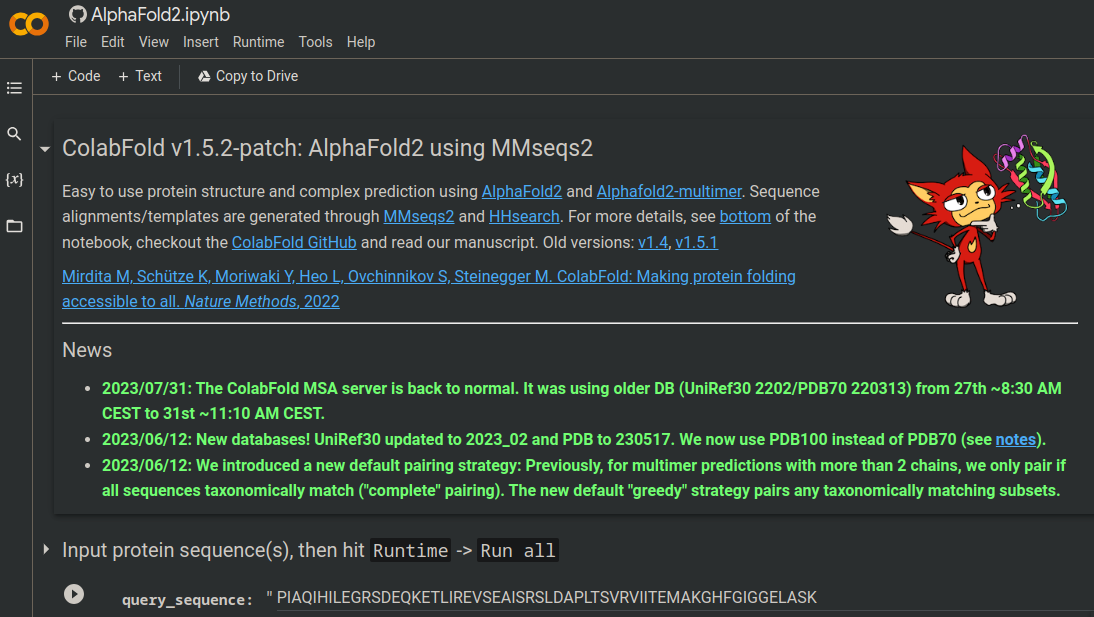
Task: Open the table of contents sidebar icon
Action: coord(14,88)
